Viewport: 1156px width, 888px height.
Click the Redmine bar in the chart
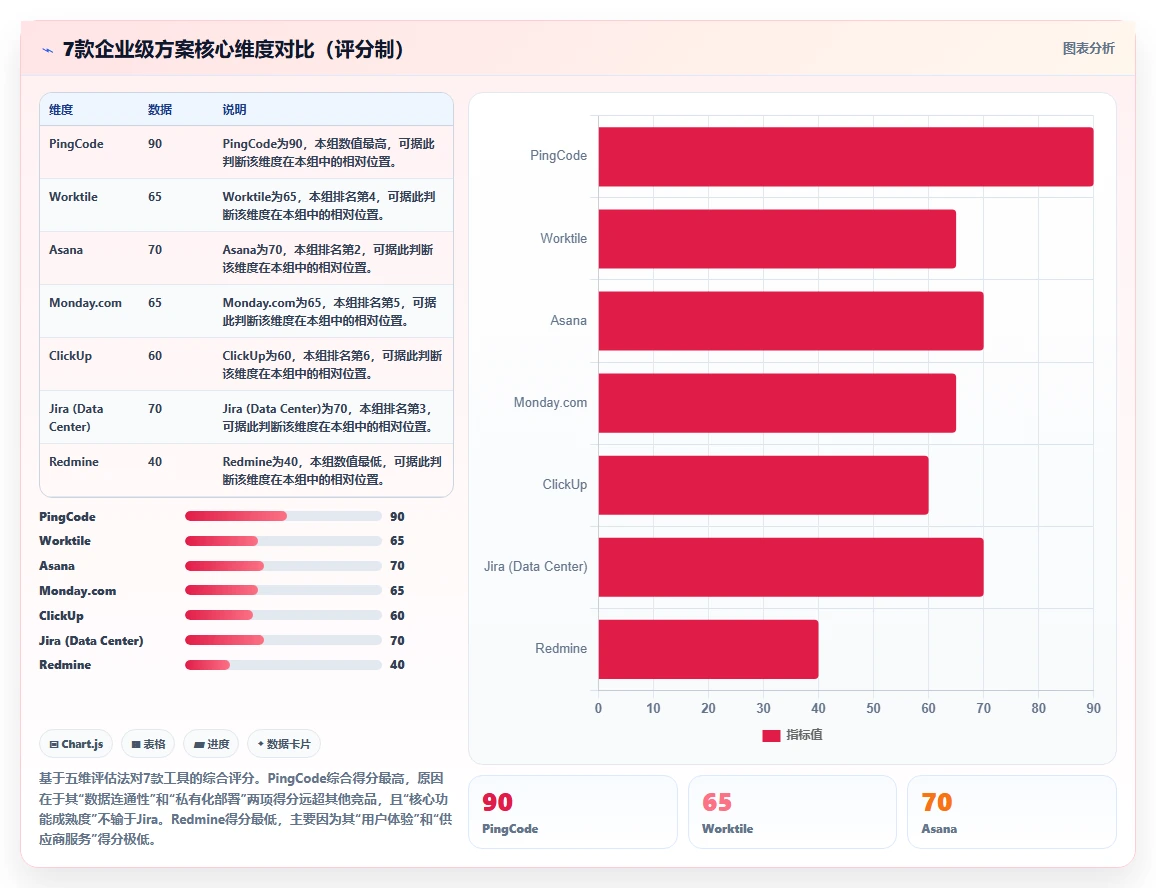pos(708,649)
